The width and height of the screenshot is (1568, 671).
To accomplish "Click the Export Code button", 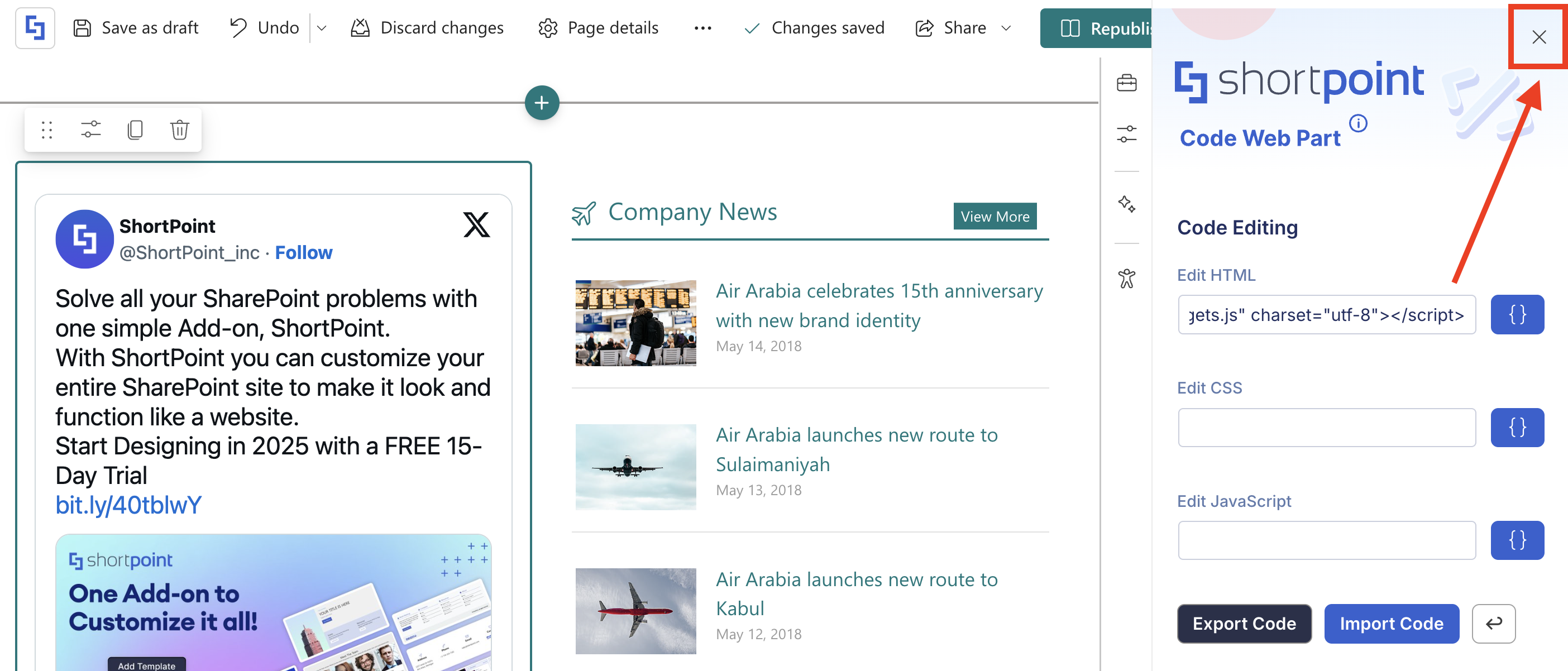I will coord(1244,624).
